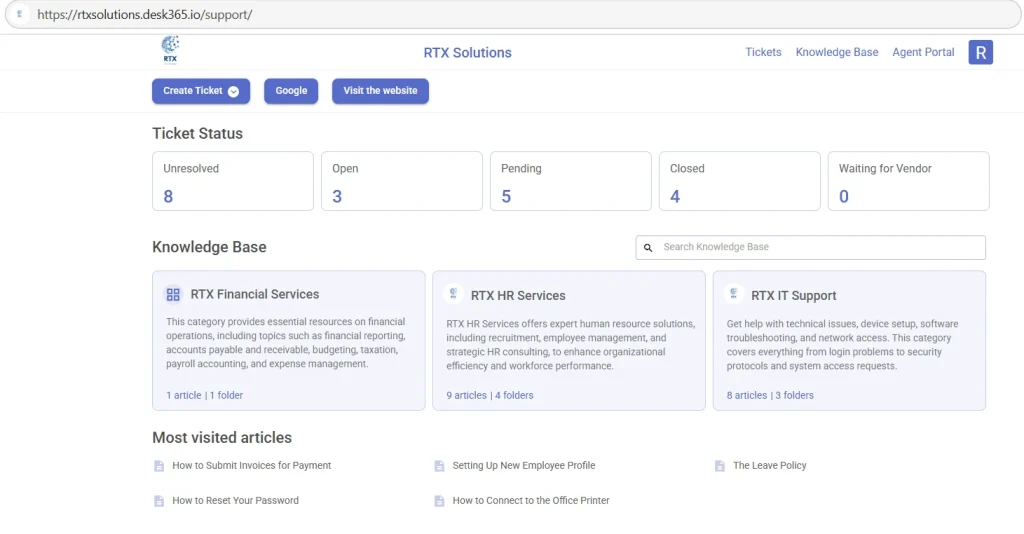Click the Waiting for Vendor count 0
Screen dimensions: 1024x534
[844, 196]
